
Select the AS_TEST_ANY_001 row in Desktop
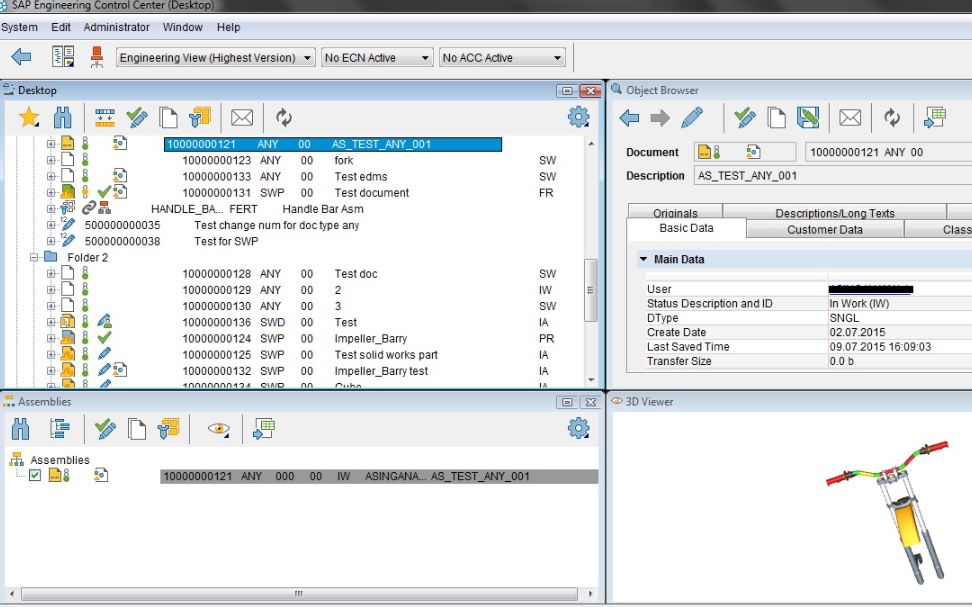click(333, 144)
